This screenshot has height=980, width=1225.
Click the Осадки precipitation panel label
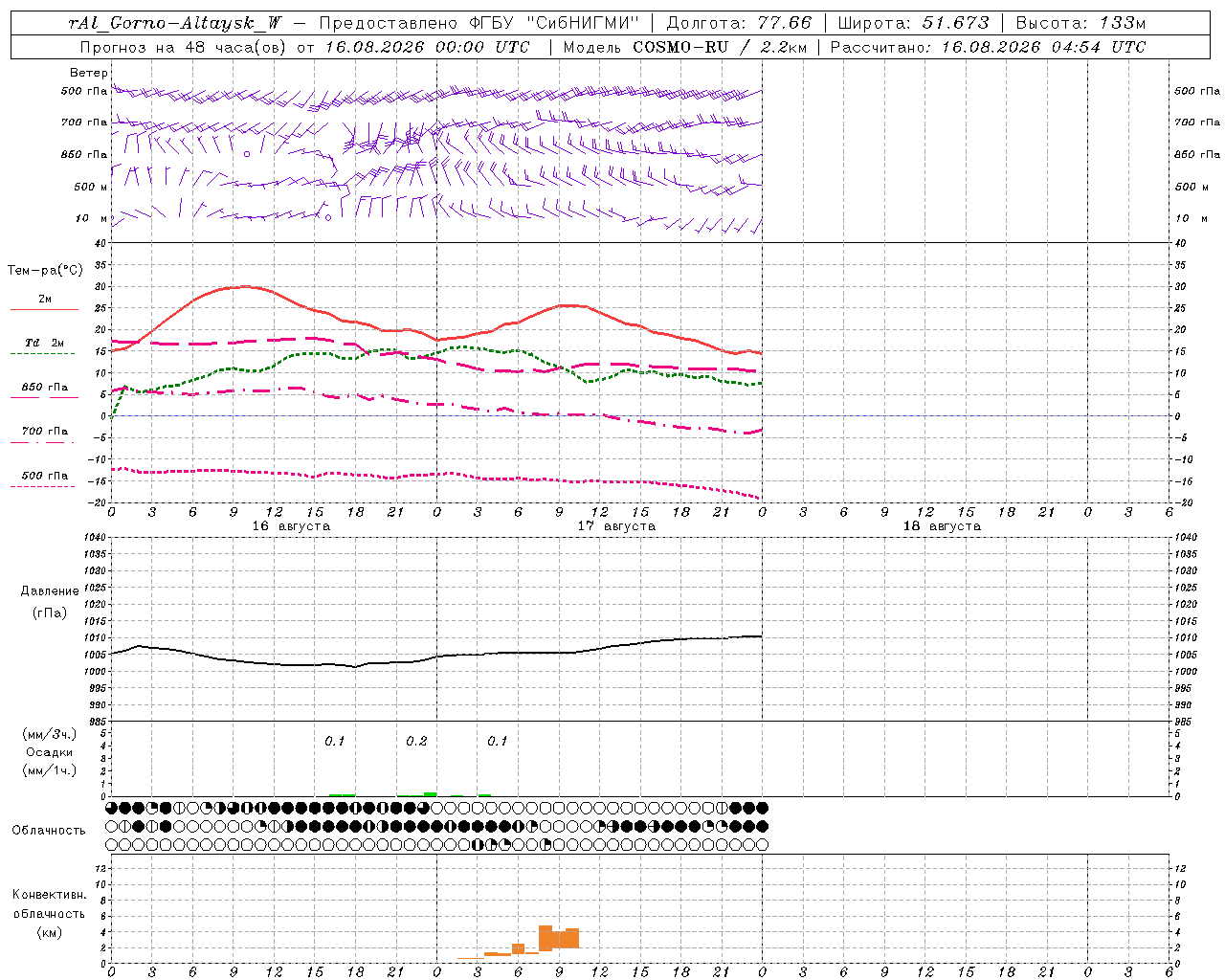point(50,752)
